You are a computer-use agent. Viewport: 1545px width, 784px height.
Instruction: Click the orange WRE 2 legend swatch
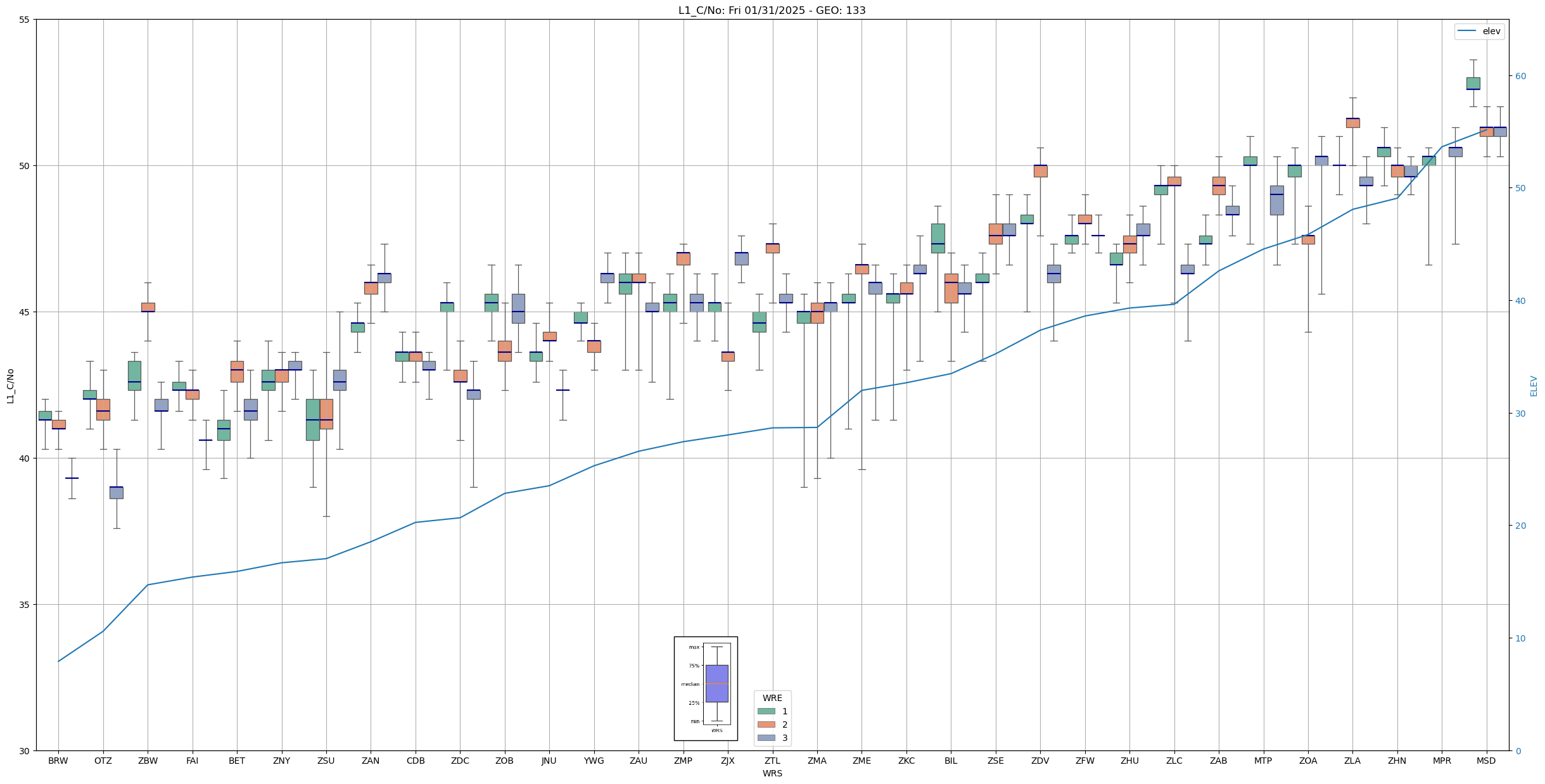pos(766,724)
